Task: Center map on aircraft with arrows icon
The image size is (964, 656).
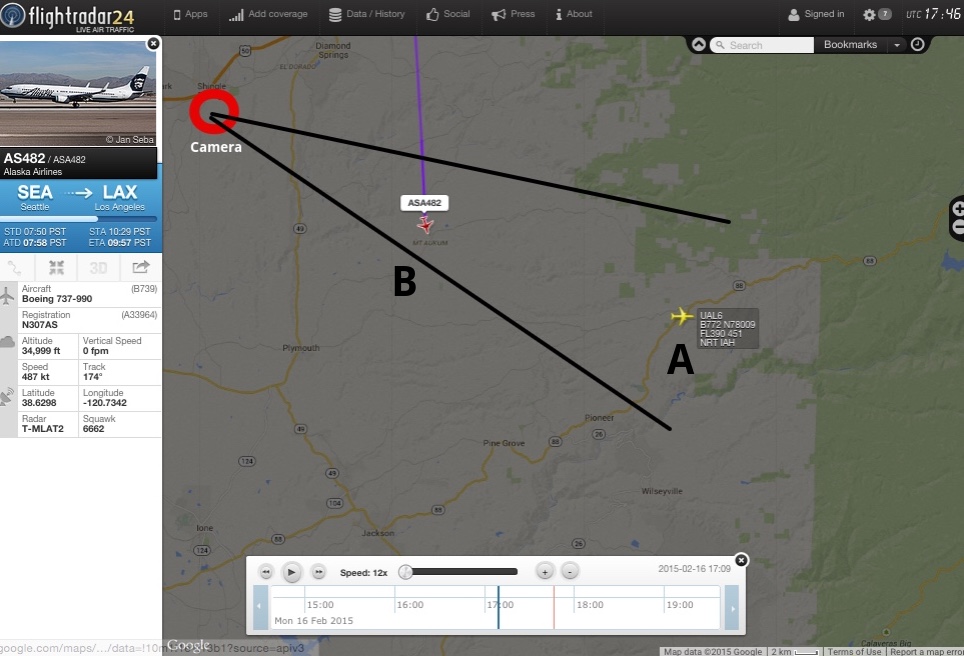Action: (57, 267)
